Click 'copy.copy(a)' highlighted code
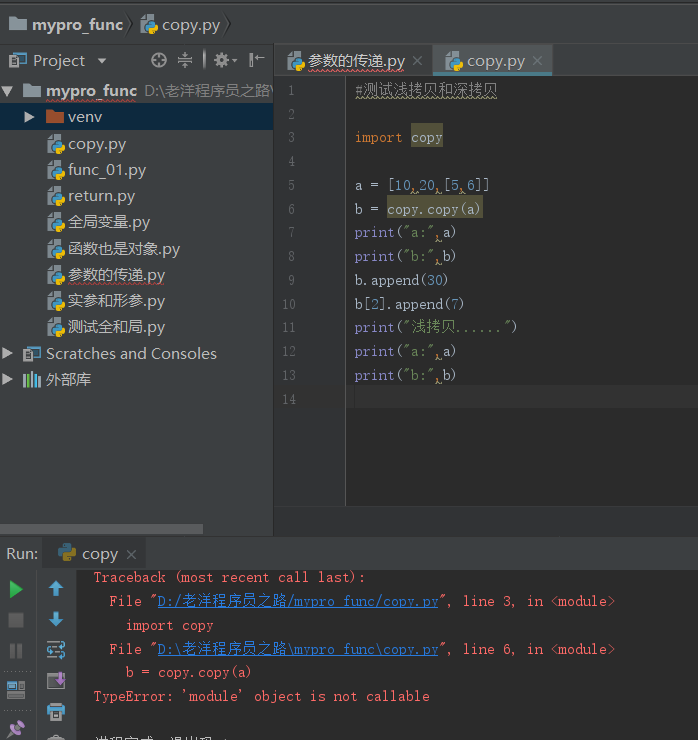 434,209
